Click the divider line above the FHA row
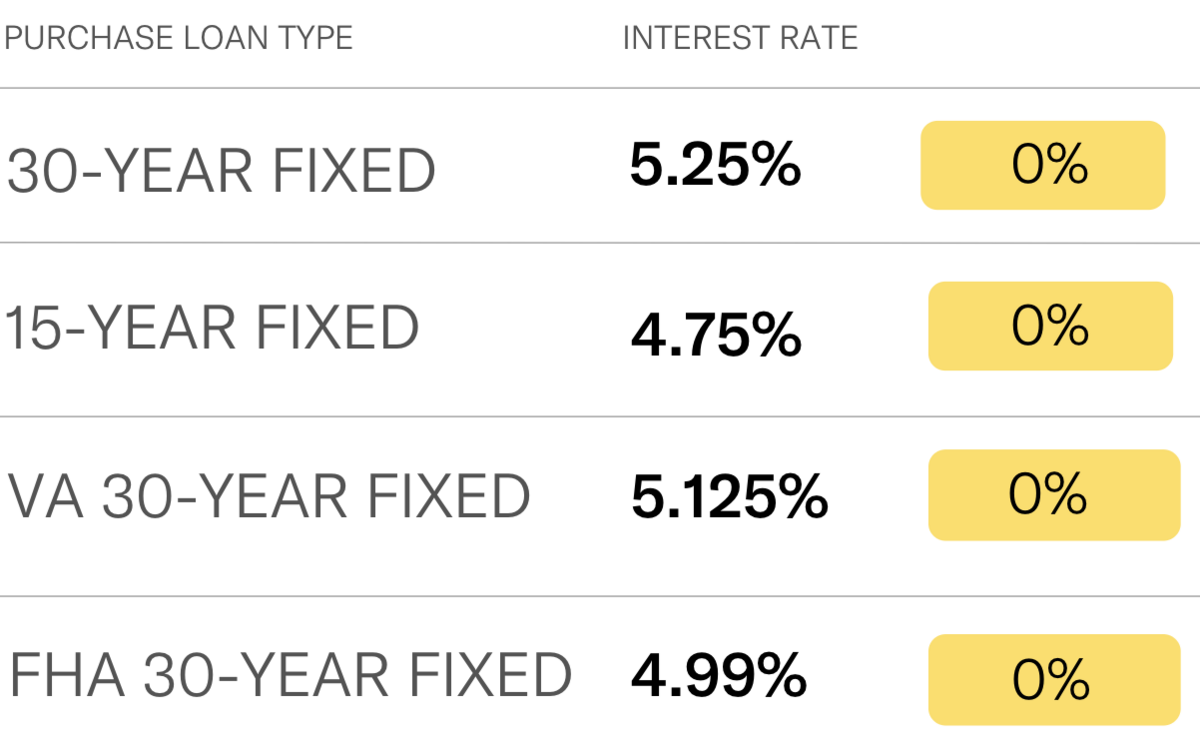 [x=600, y=597]
